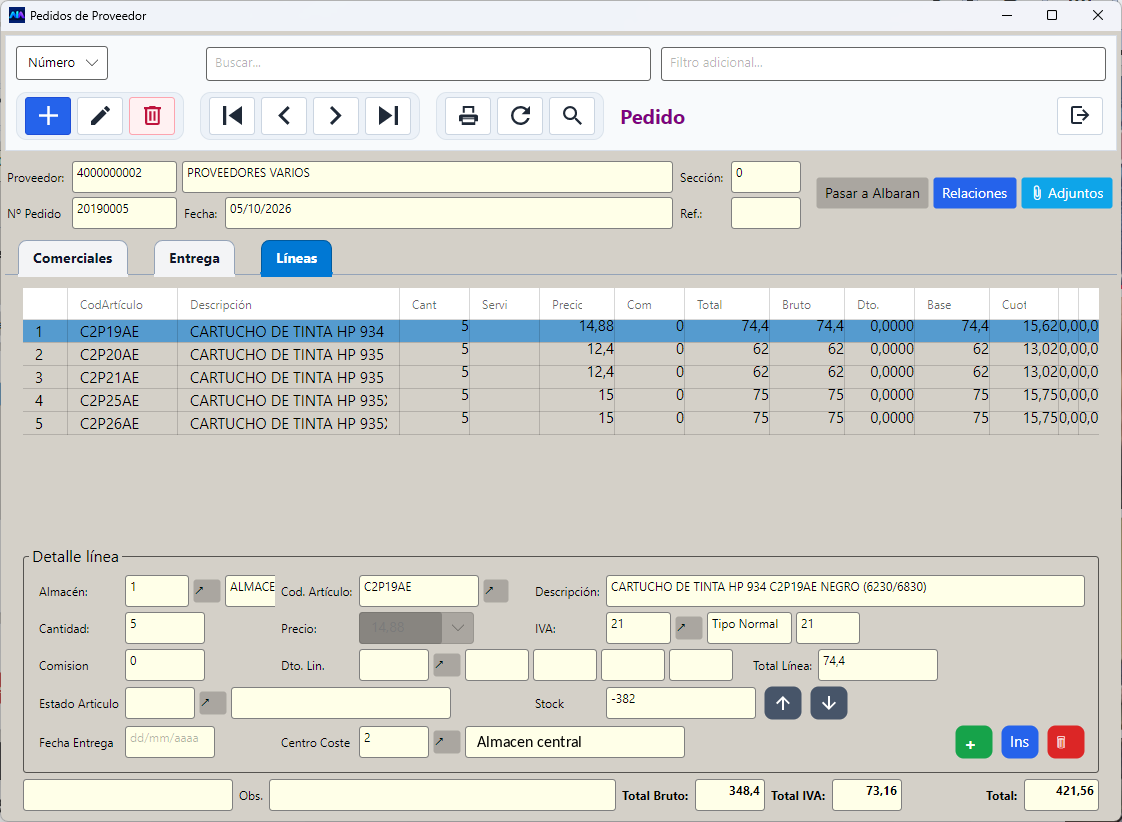Focus the Buscar search field
The image size is (1122, 822).
428,64
